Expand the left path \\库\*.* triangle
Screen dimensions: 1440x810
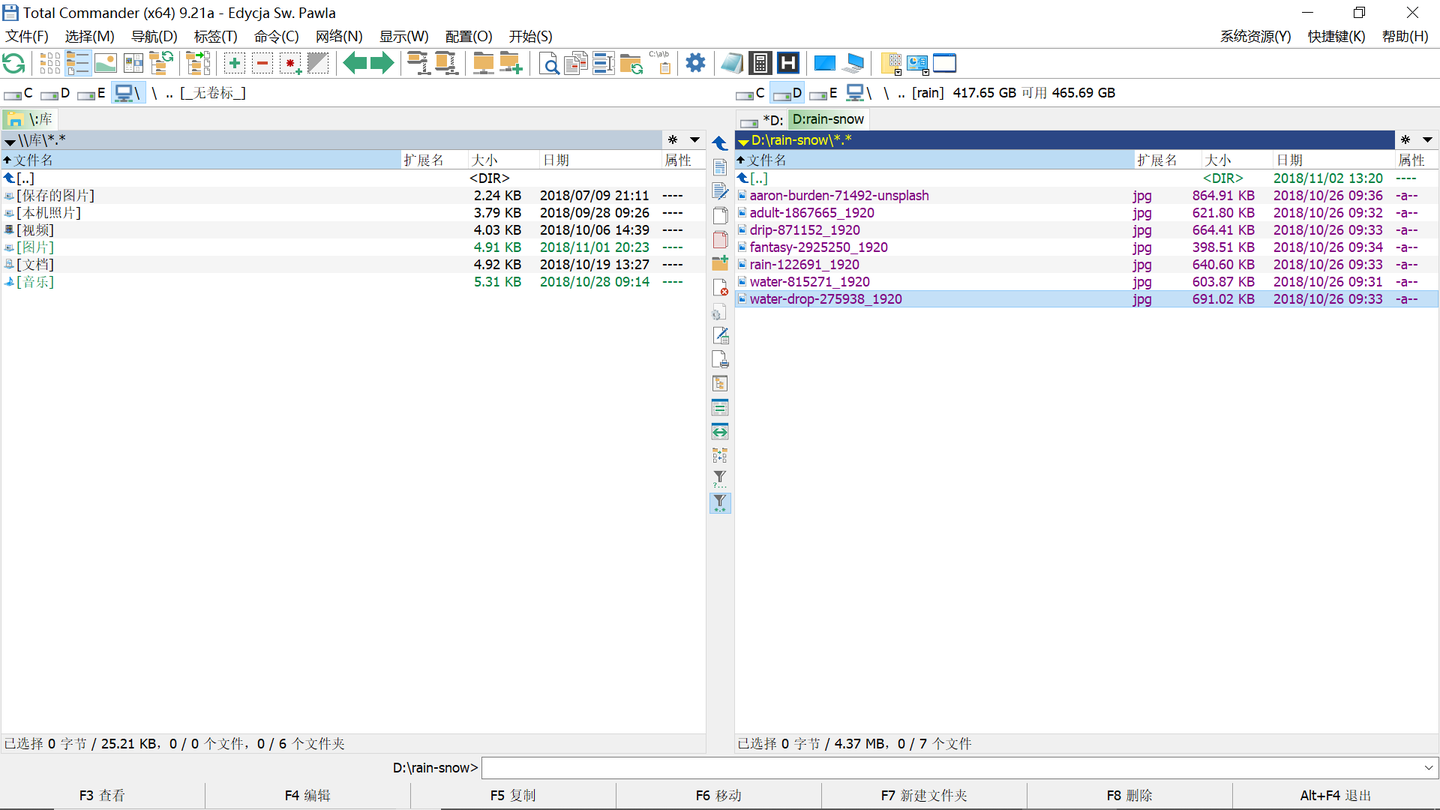10,142
